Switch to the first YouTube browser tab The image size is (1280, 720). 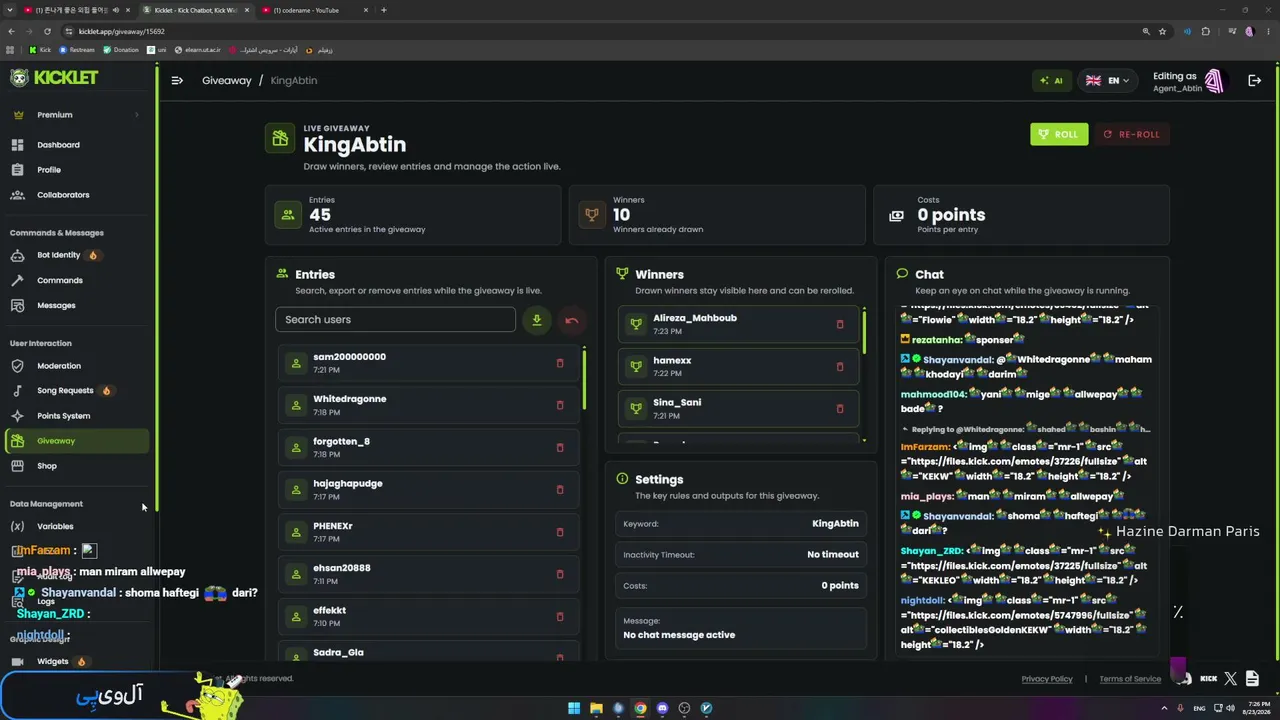[75, 10]
